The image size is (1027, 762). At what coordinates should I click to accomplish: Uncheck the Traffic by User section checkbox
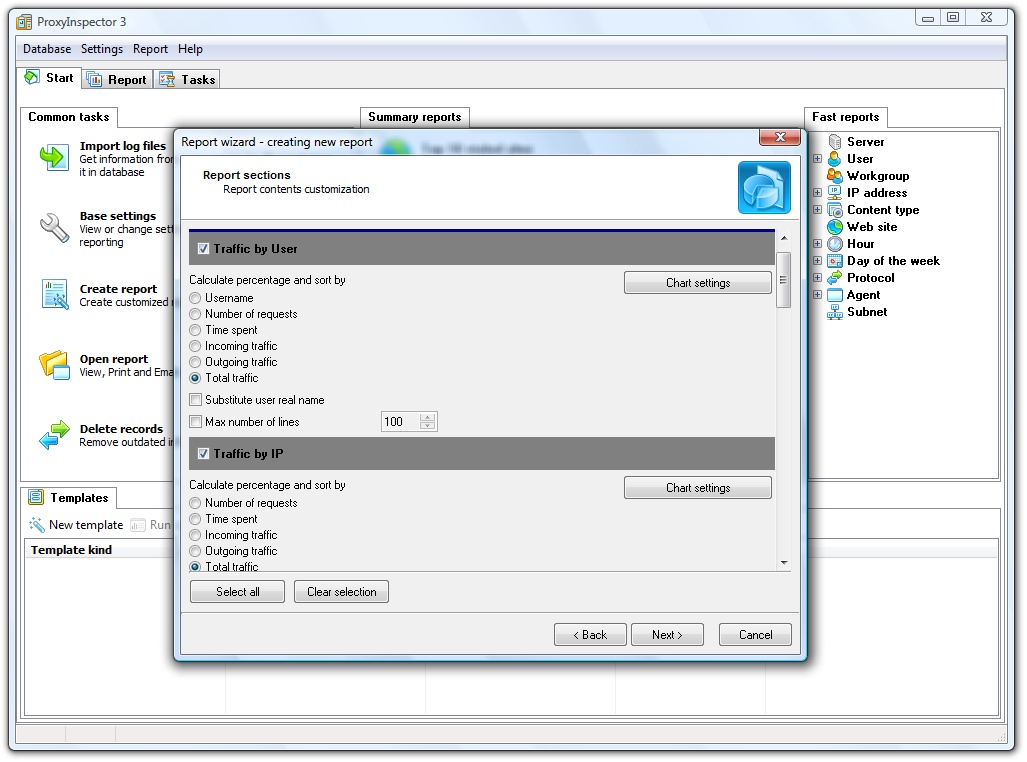tap(203, 249)
